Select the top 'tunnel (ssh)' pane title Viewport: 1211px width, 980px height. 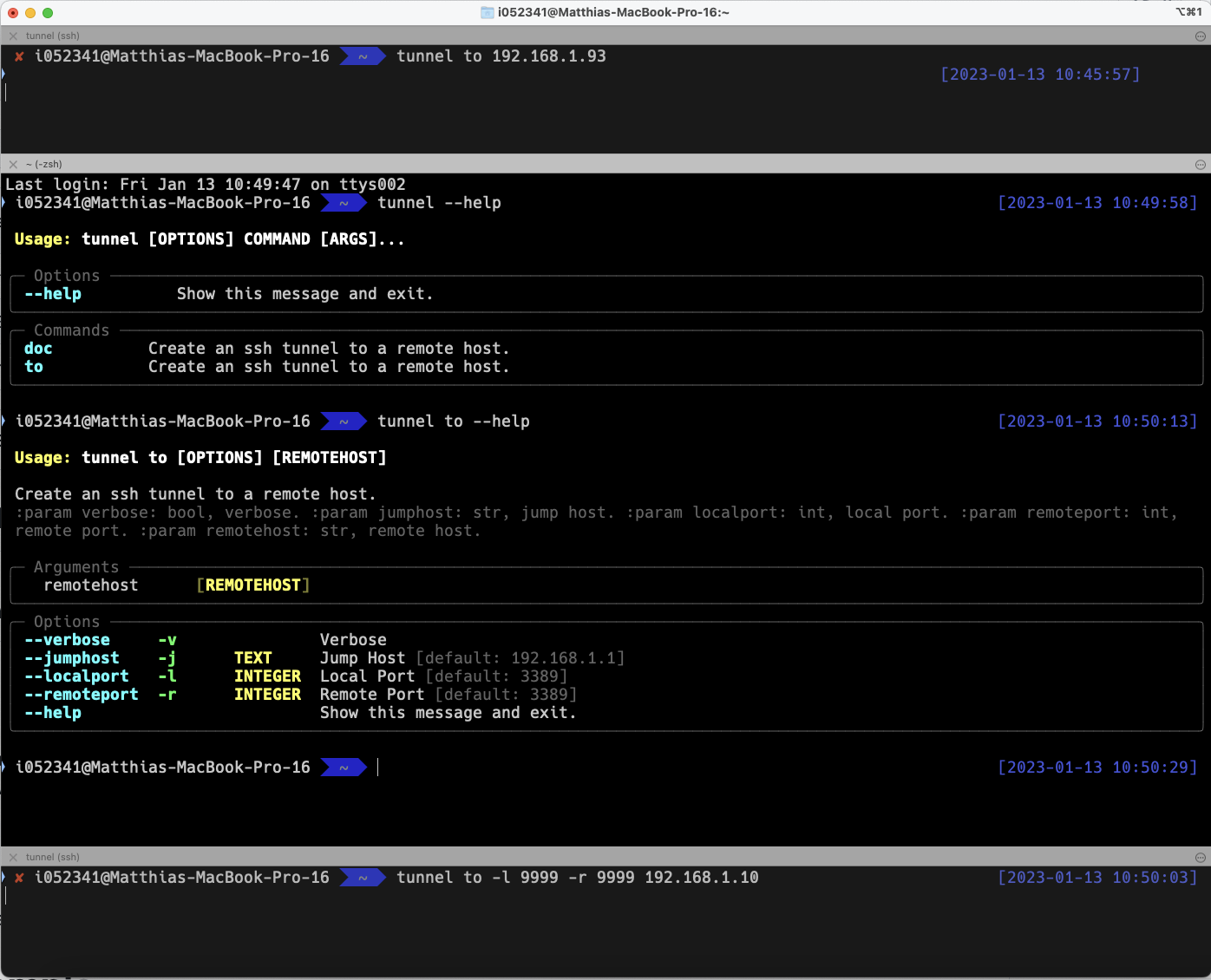coord(53,36)
